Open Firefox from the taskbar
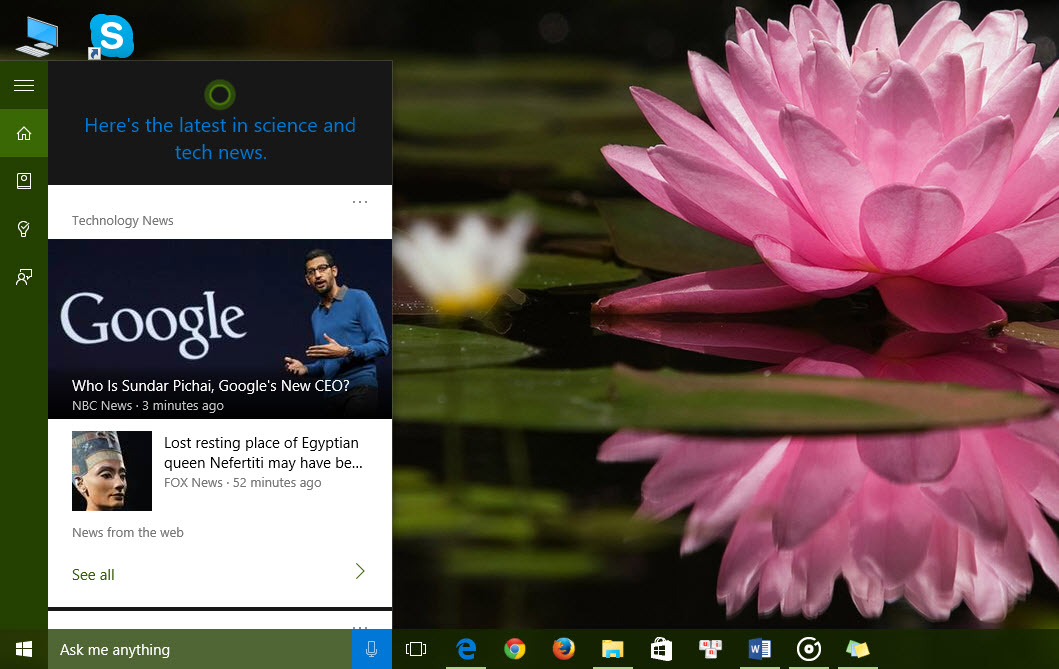Image resolution: width=1059 pixels, height=669 pixels. (564, 649)
